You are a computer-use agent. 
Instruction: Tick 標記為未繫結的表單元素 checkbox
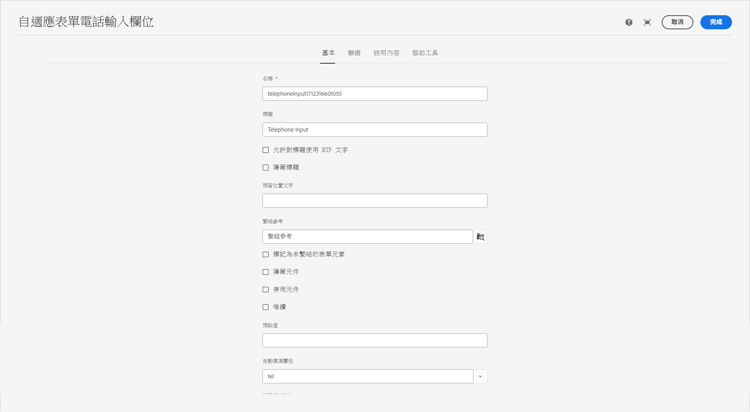point(265,255)
